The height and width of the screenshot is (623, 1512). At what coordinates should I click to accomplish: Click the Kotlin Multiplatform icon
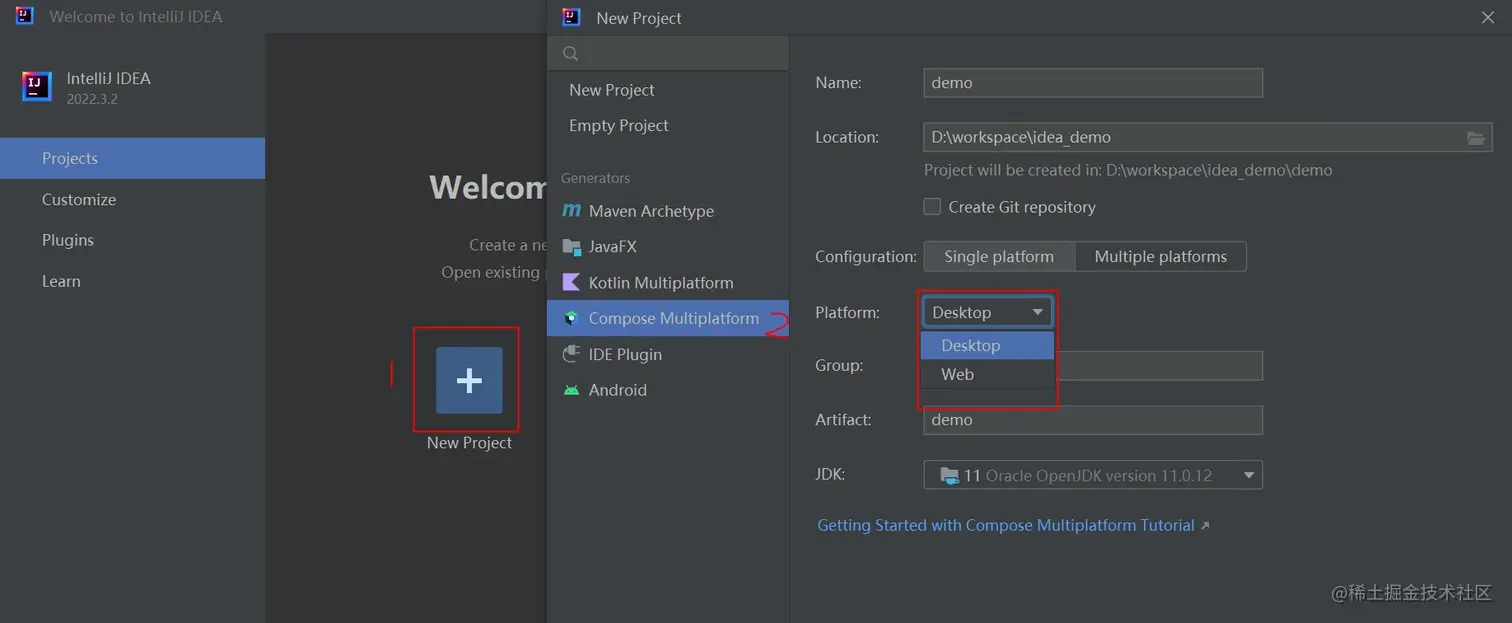coord(571,283)
